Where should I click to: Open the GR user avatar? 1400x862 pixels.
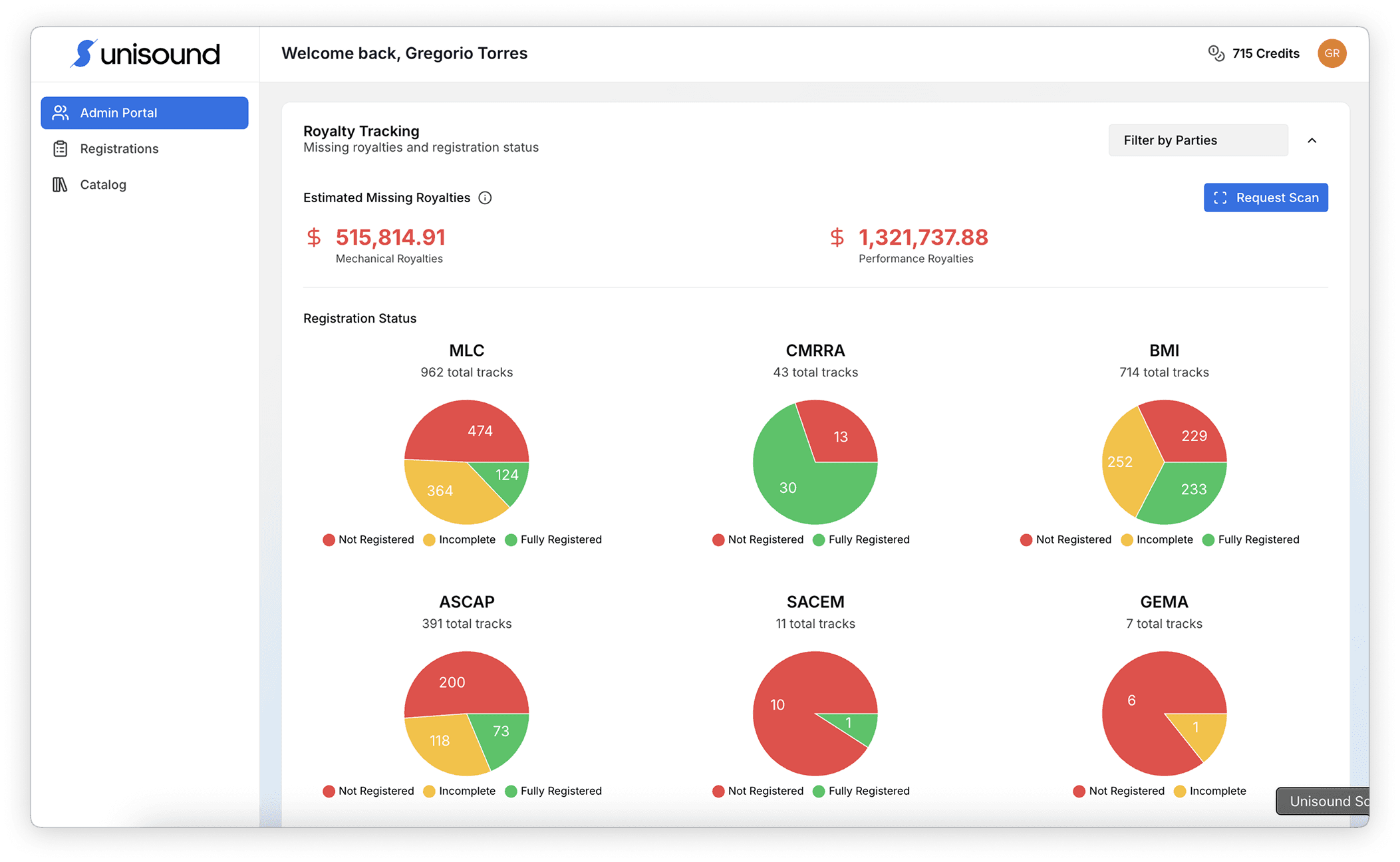(1331, 53)
